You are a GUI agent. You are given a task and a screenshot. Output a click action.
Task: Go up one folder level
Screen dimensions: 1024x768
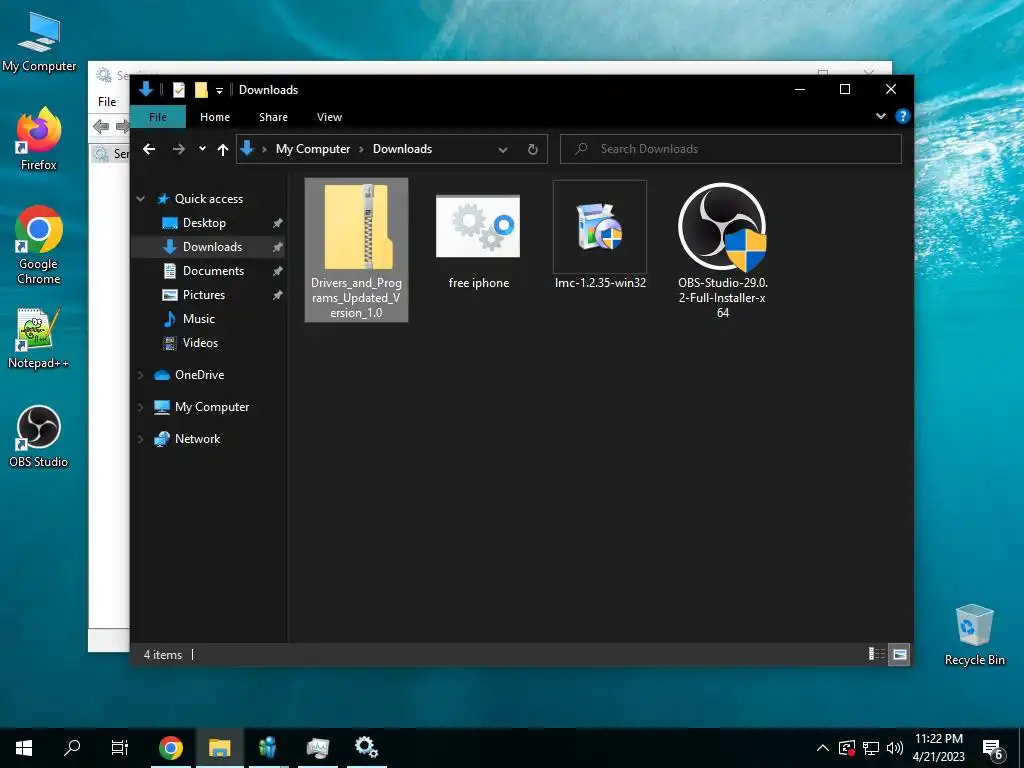pos(223,150)
